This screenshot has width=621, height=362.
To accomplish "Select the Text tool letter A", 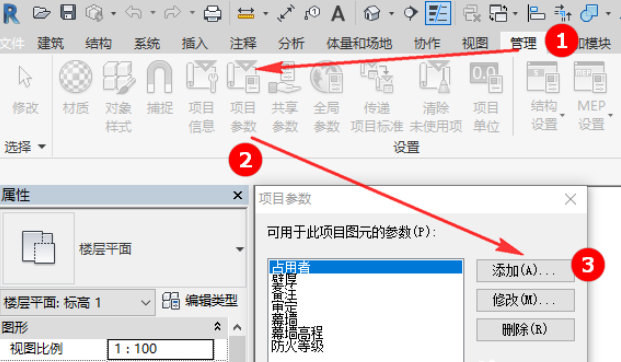I will 338,13.
